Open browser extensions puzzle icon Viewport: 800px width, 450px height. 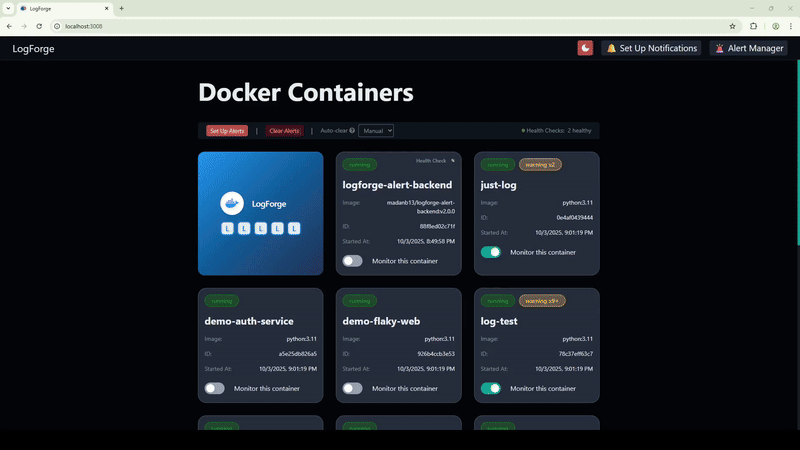coord(753,26)
